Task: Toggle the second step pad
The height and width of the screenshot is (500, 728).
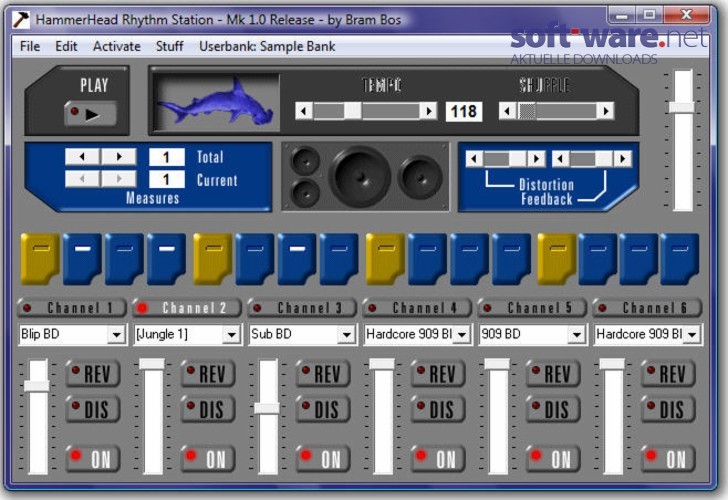Action: coord(83,259)
